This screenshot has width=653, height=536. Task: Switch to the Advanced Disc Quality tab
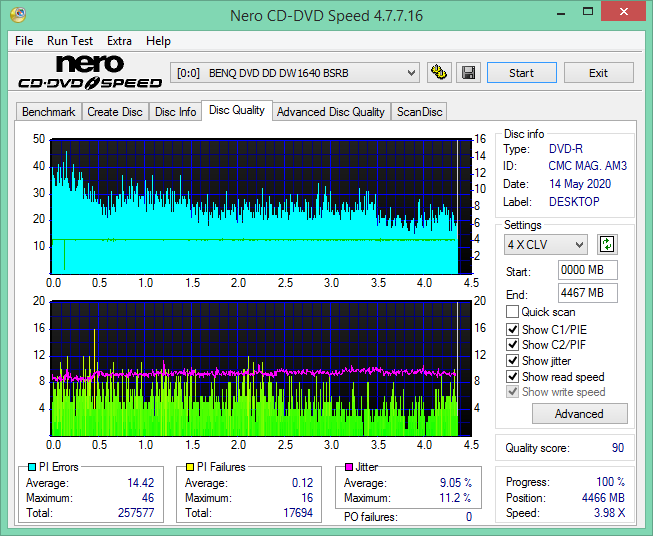pos(331,112)
